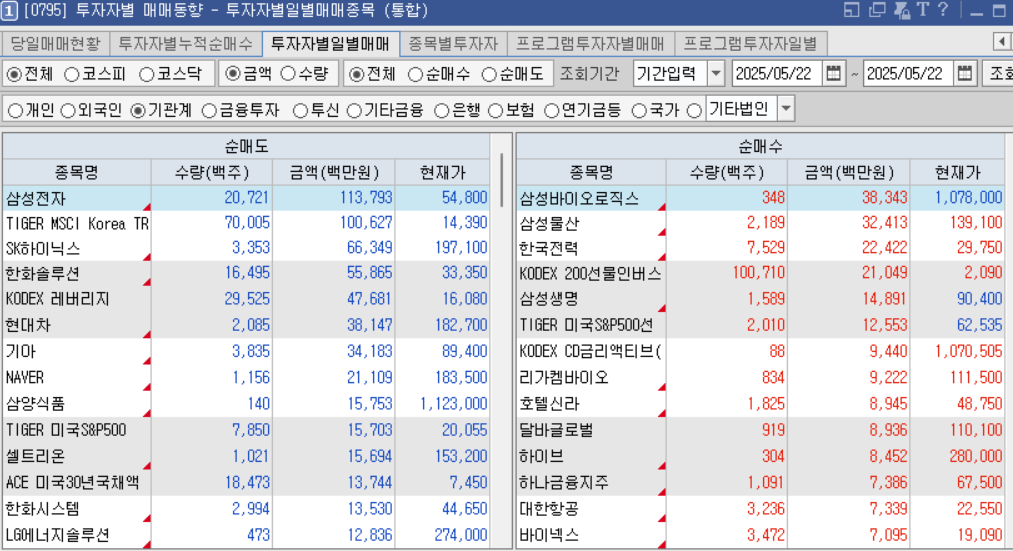Click red marker on 삼성바이오로직스 row
Screen dimensions: 1013x551
tap(662, 207)
